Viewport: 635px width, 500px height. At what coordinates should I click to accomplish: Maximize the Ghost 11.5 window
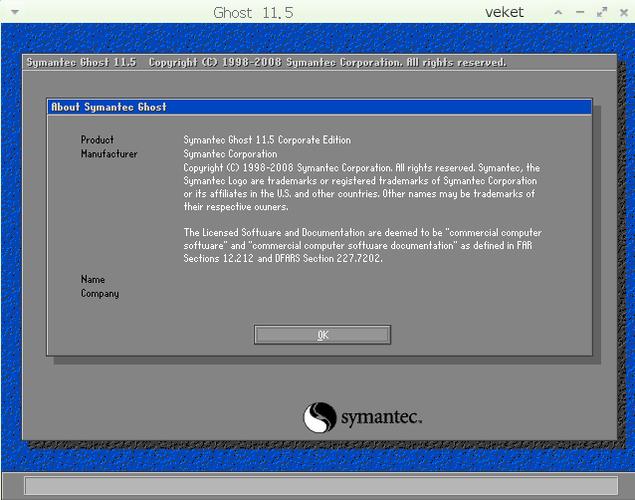click(x=602, y=12)
